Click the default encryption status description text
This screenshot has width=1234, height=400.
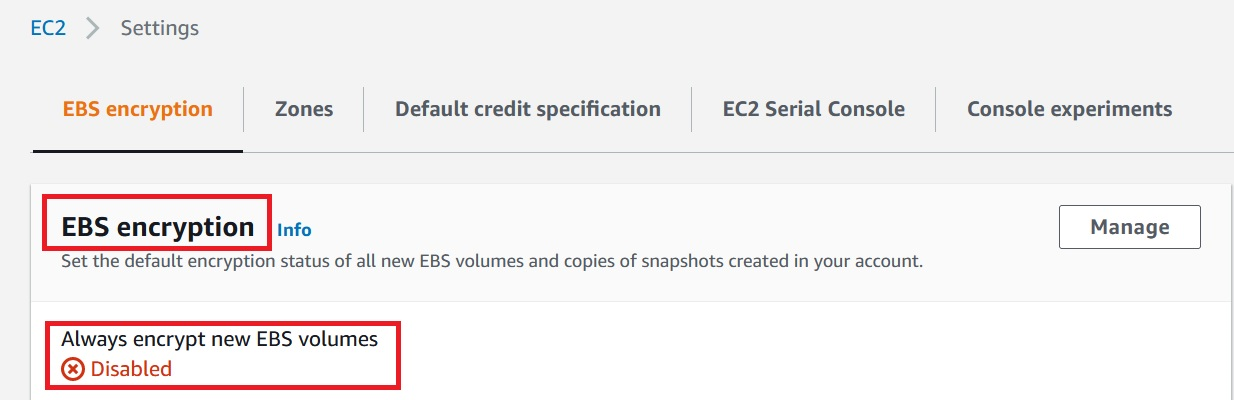491,263
